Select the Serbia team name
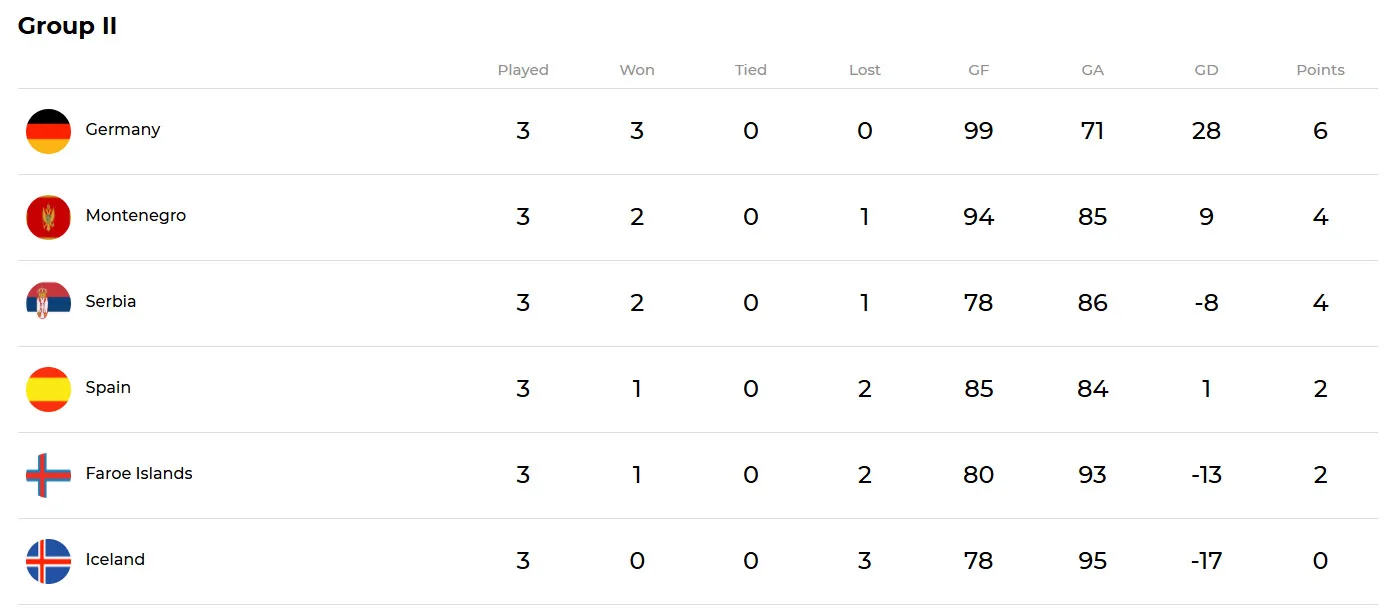The width and height of the screenshot is (1399, 613). coord(111,302)
